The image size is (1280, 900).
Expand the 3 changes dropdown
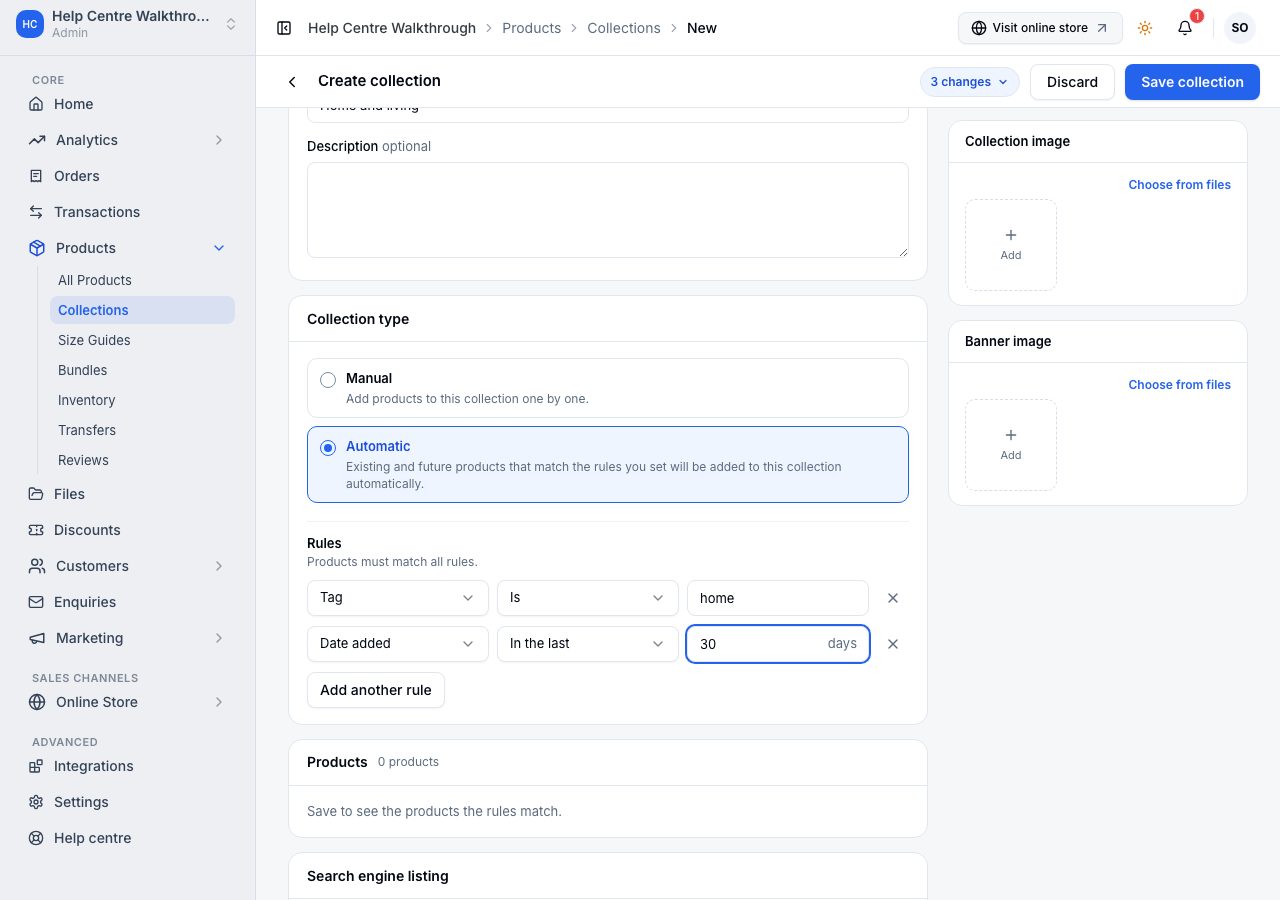coord(969,82)
